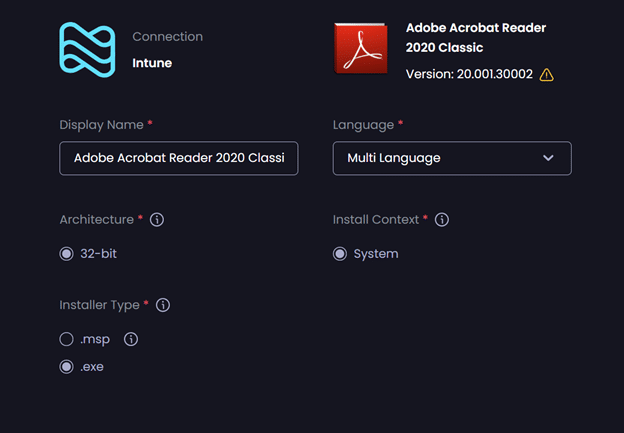The image size is (624, 433).
Task: Click the info icon beside .msp
Action: pos(131,339)
